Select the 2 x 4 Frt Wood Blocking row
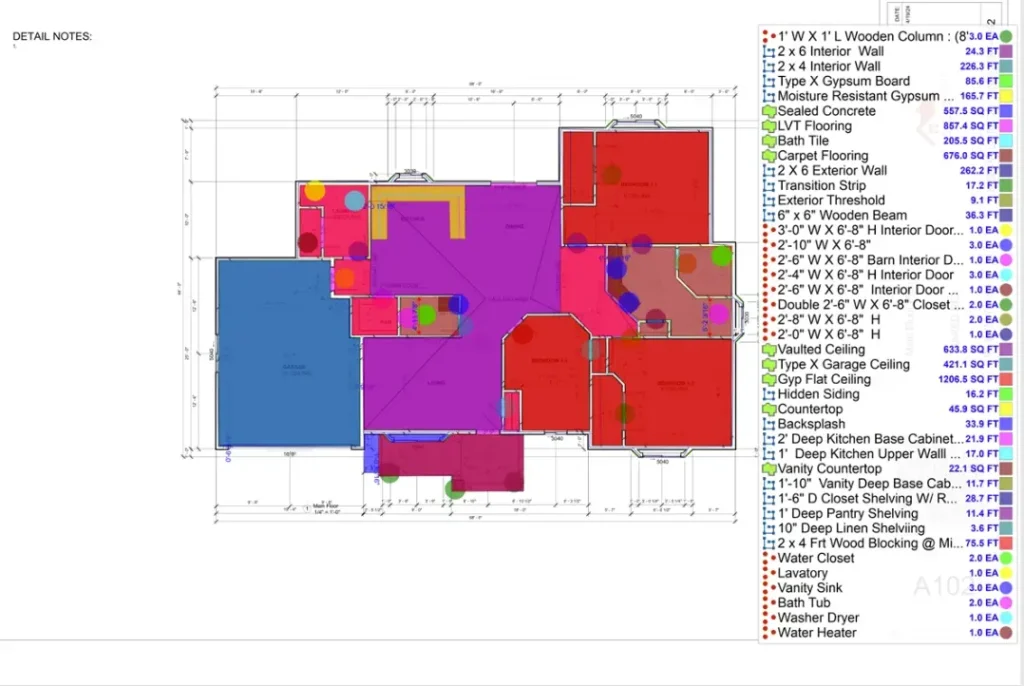Viewport: 1024px width, 686px height. coord(888,544)
